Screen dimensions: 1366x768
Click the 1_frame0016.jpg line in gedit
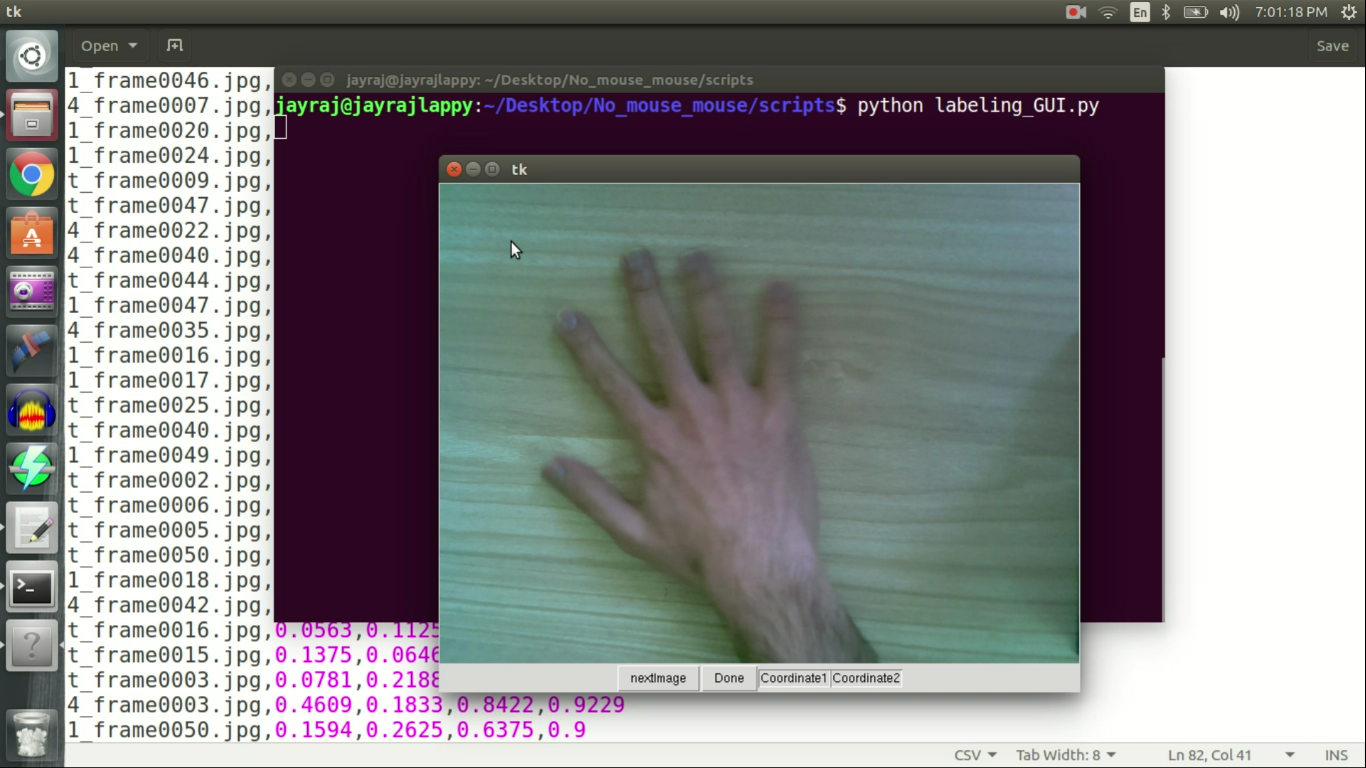coord(170,356)
